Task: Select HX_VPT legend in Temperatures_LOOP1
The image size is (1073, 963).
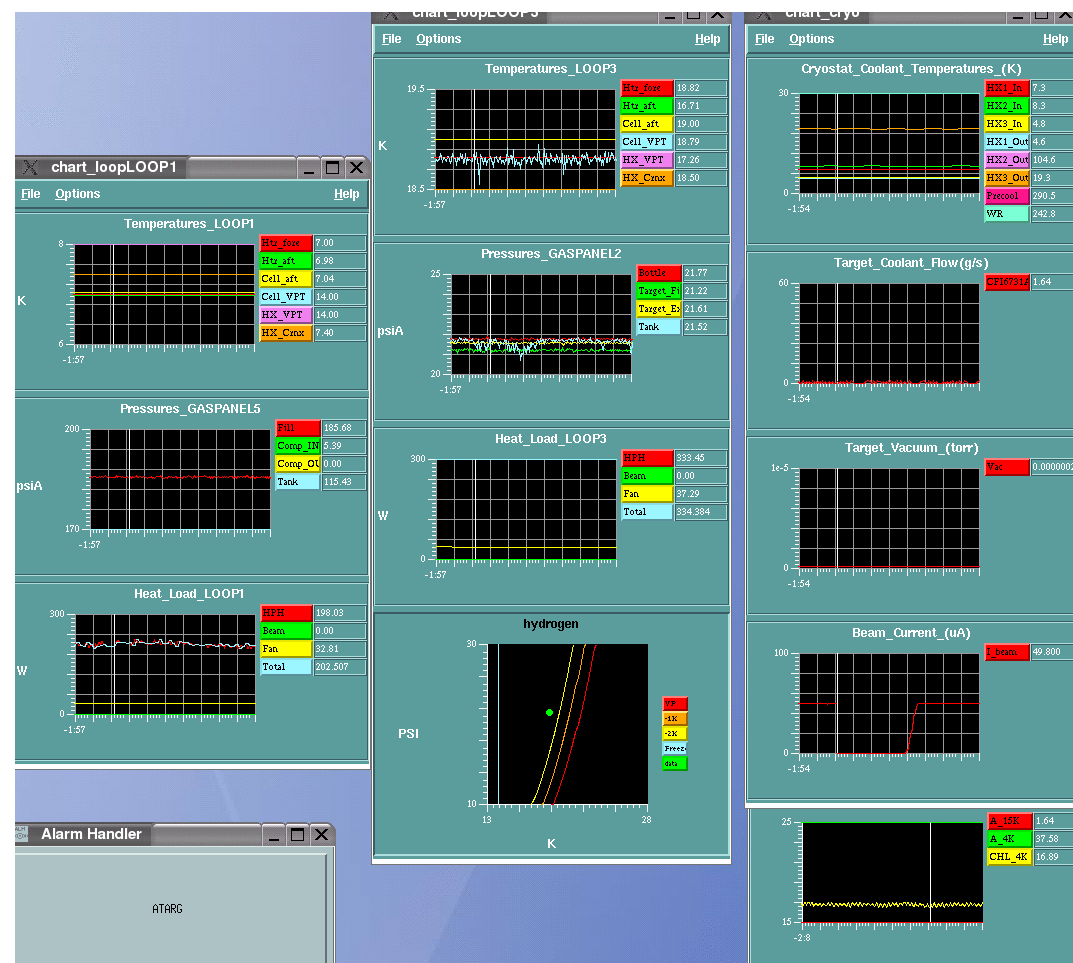Action: 286,315
